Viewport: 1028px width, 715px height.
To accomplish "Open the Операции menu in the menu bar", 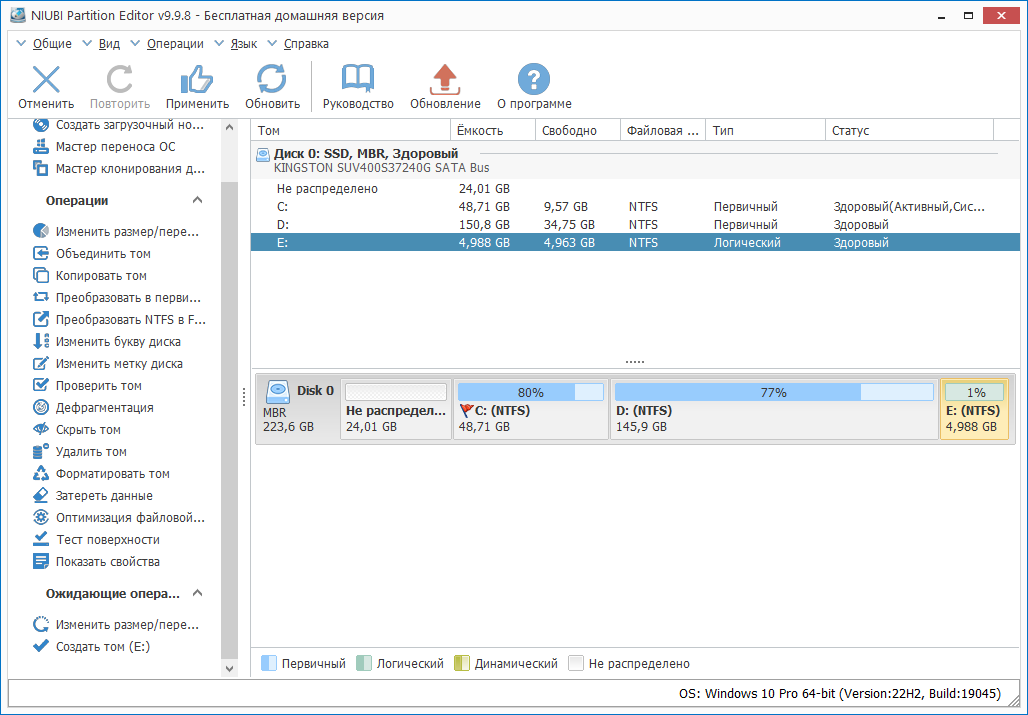I will pos(167,44).
